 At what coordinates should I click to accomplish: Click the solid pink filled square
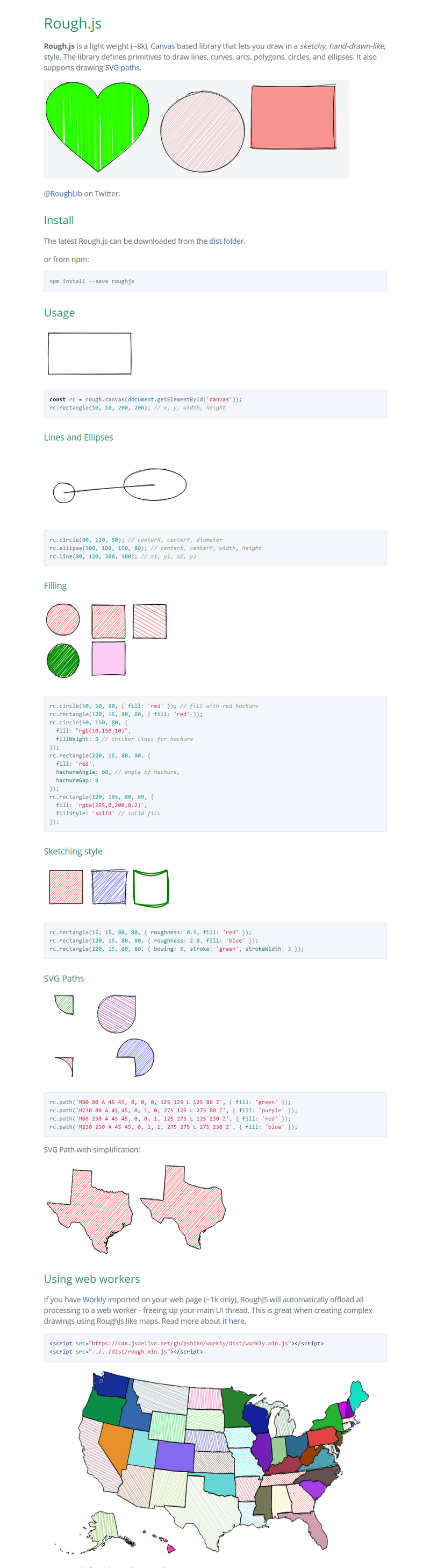click(108, 658)
